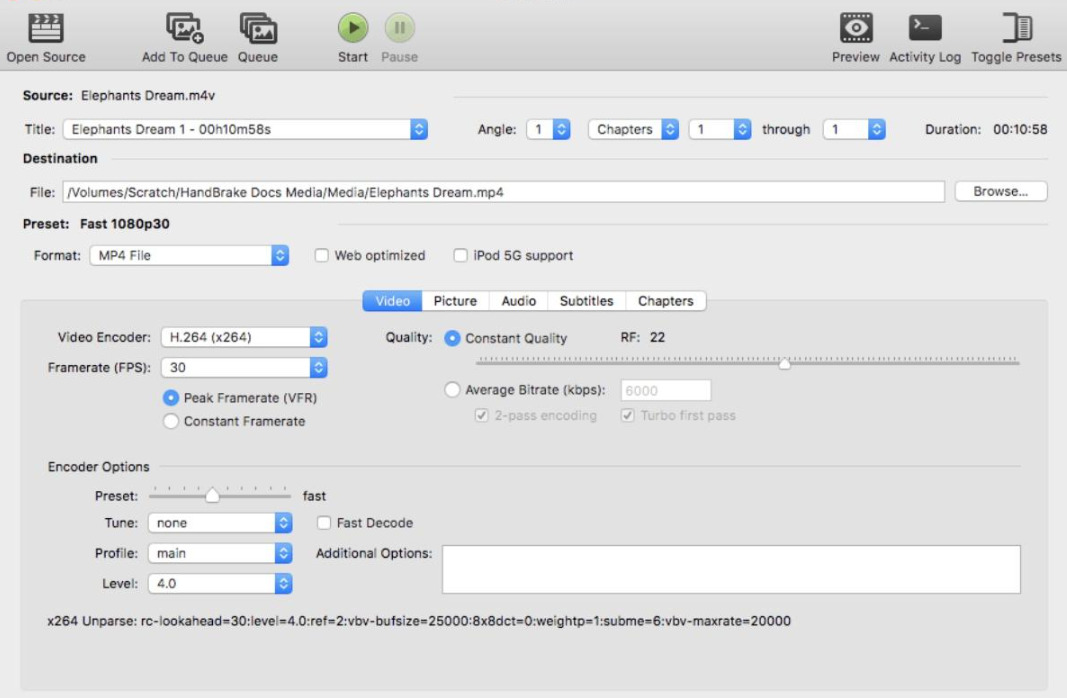Click the Add To Queue icon

point(184,29)
